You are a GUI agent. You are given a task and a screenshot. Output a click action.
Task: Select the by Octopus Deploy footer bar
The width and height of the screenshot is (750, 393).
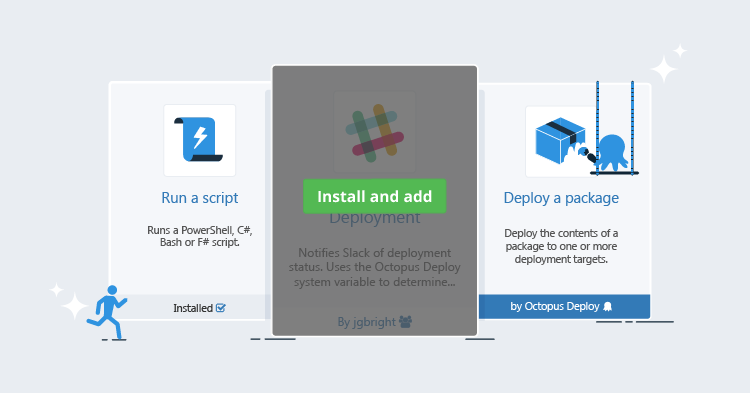[x=564, y=306]
